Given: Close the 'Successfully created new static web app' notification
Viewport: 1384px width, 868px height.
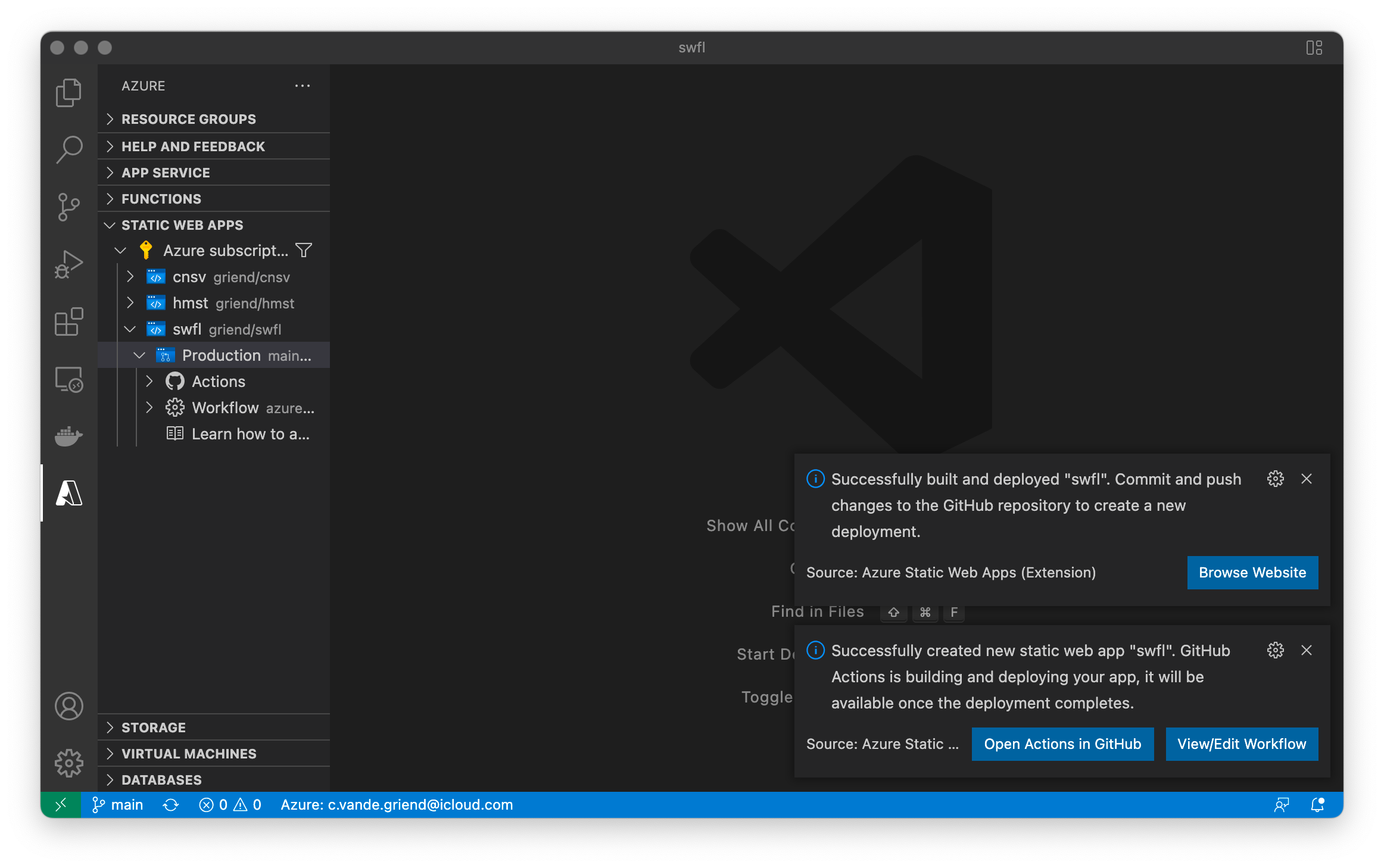Looking at the screenshot, I should tap(1307, 650).
